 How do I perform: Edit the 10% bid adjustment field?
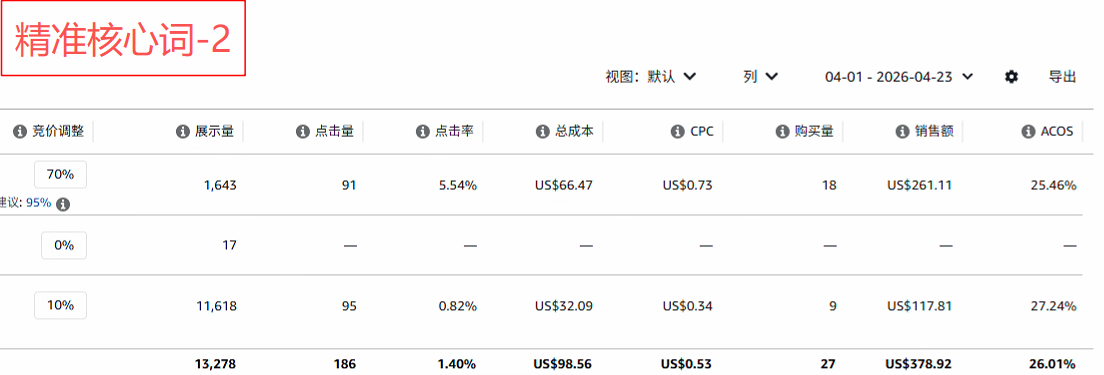pos(61,305)
